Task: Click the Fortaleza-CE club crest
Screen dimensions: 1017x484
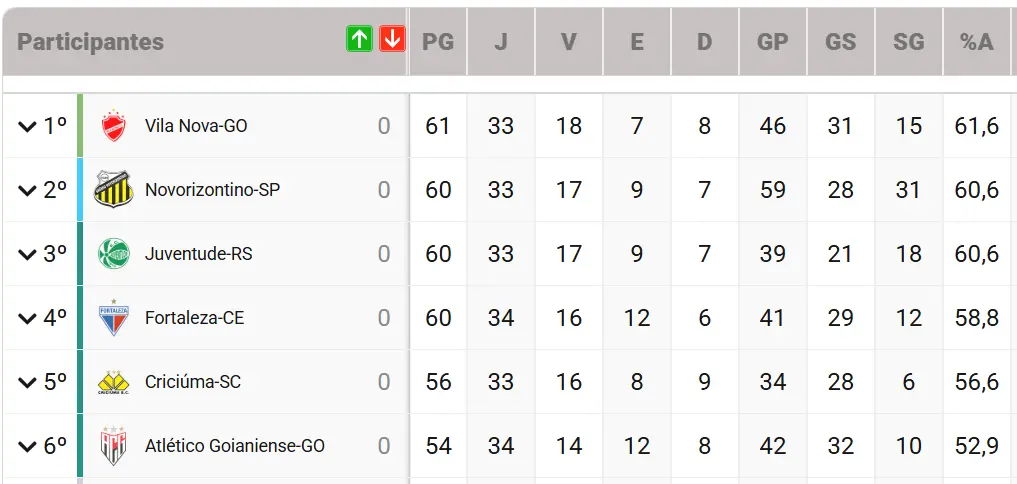Action: point(114,317)
